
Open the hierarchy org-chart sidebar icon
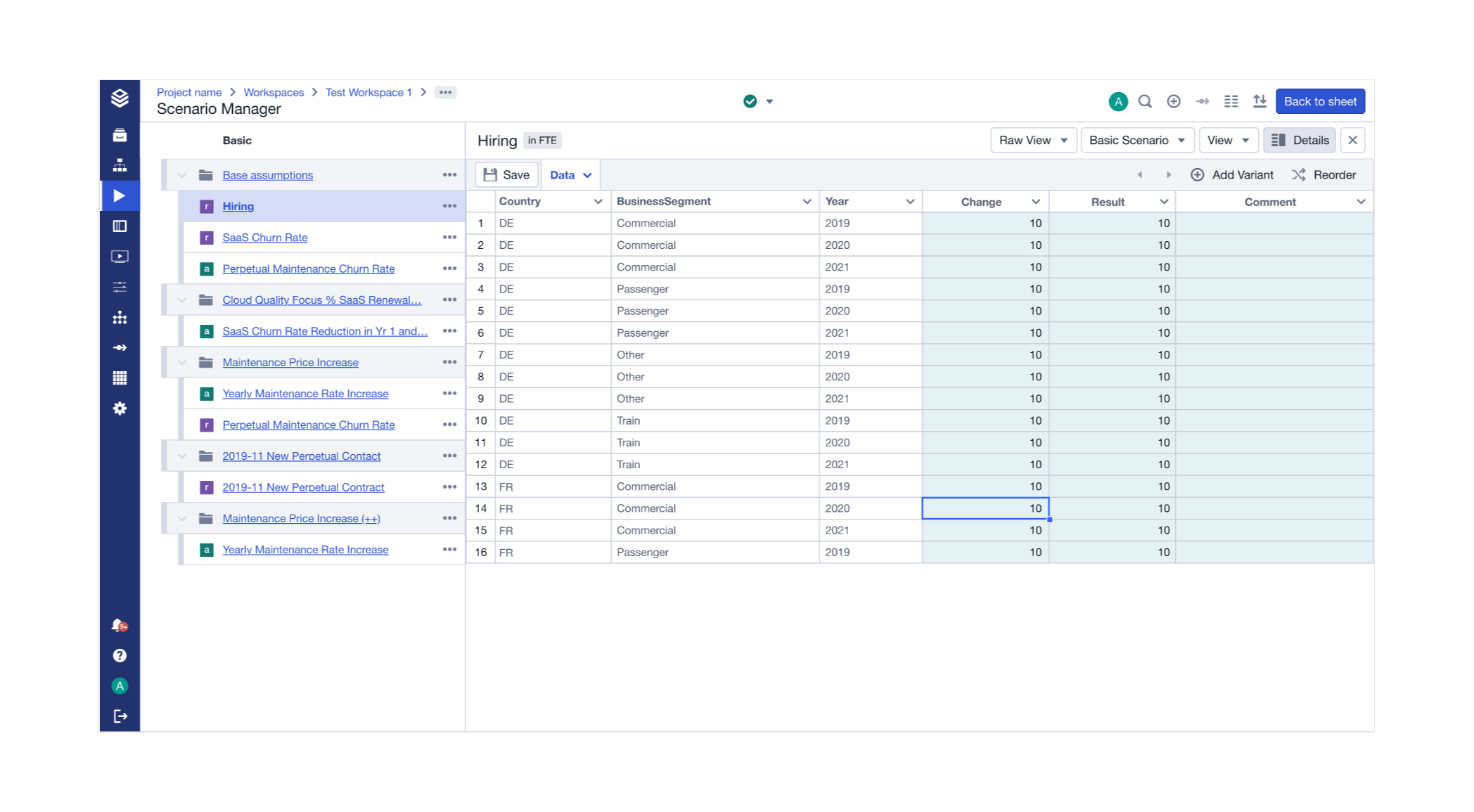coord(120,165)
